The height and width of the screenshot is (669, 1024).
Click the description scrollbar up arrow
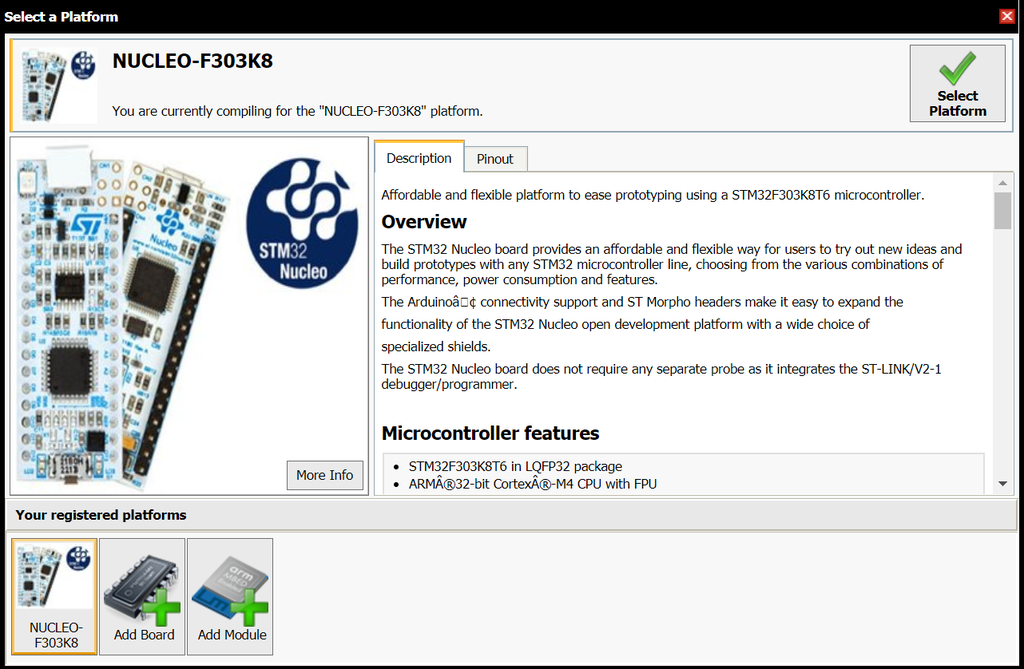[1002, 182]
